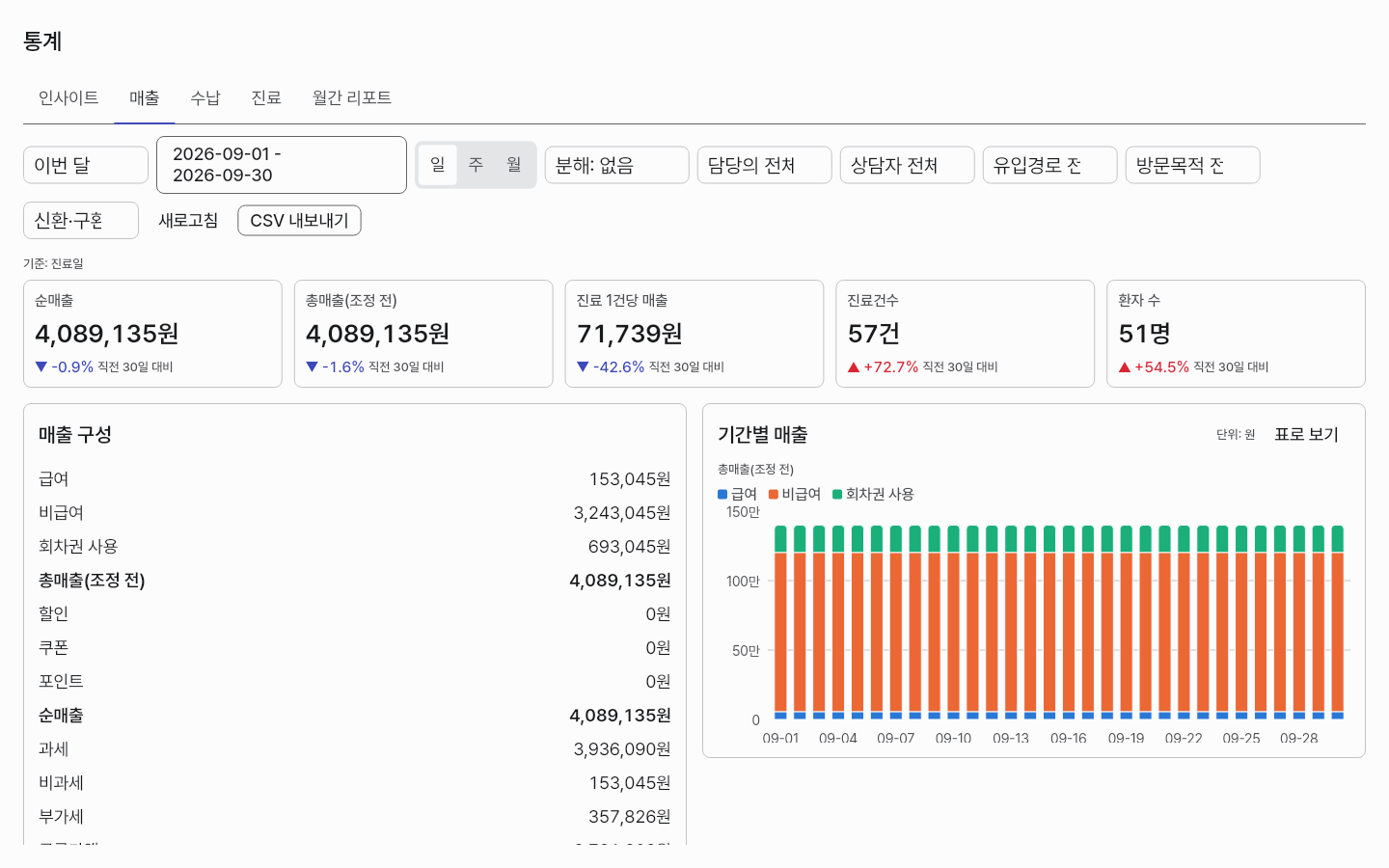Open the 수납 tab

[x=205, y=97]
